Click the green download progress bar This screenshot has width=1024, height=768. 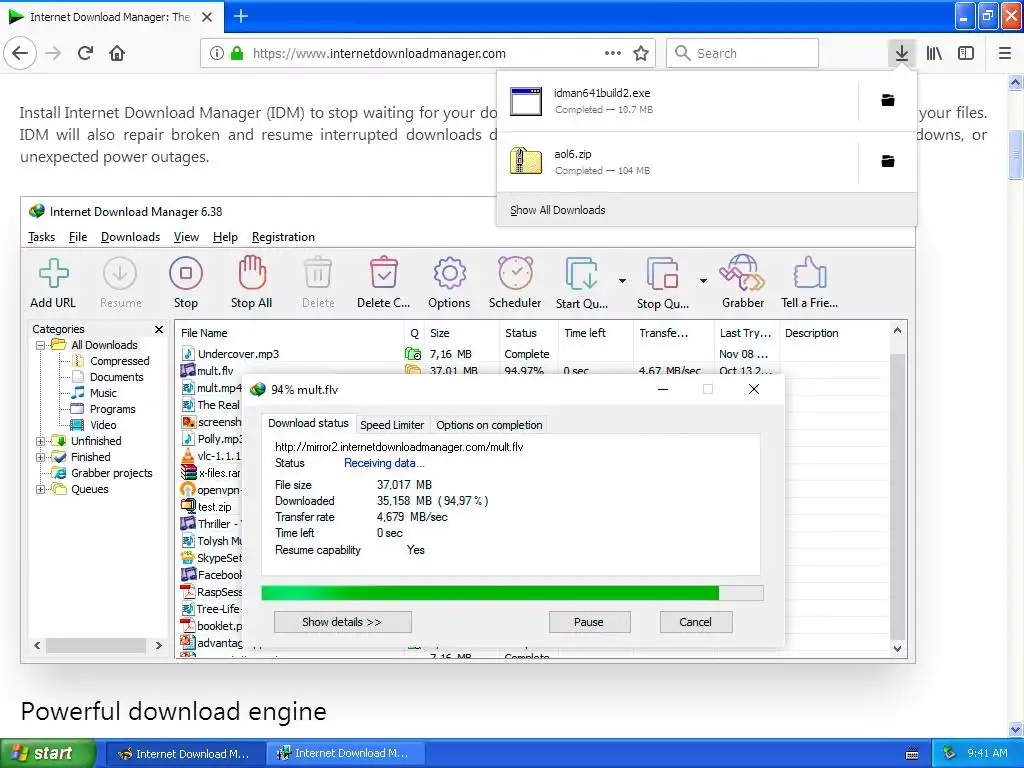coord(490,593)
